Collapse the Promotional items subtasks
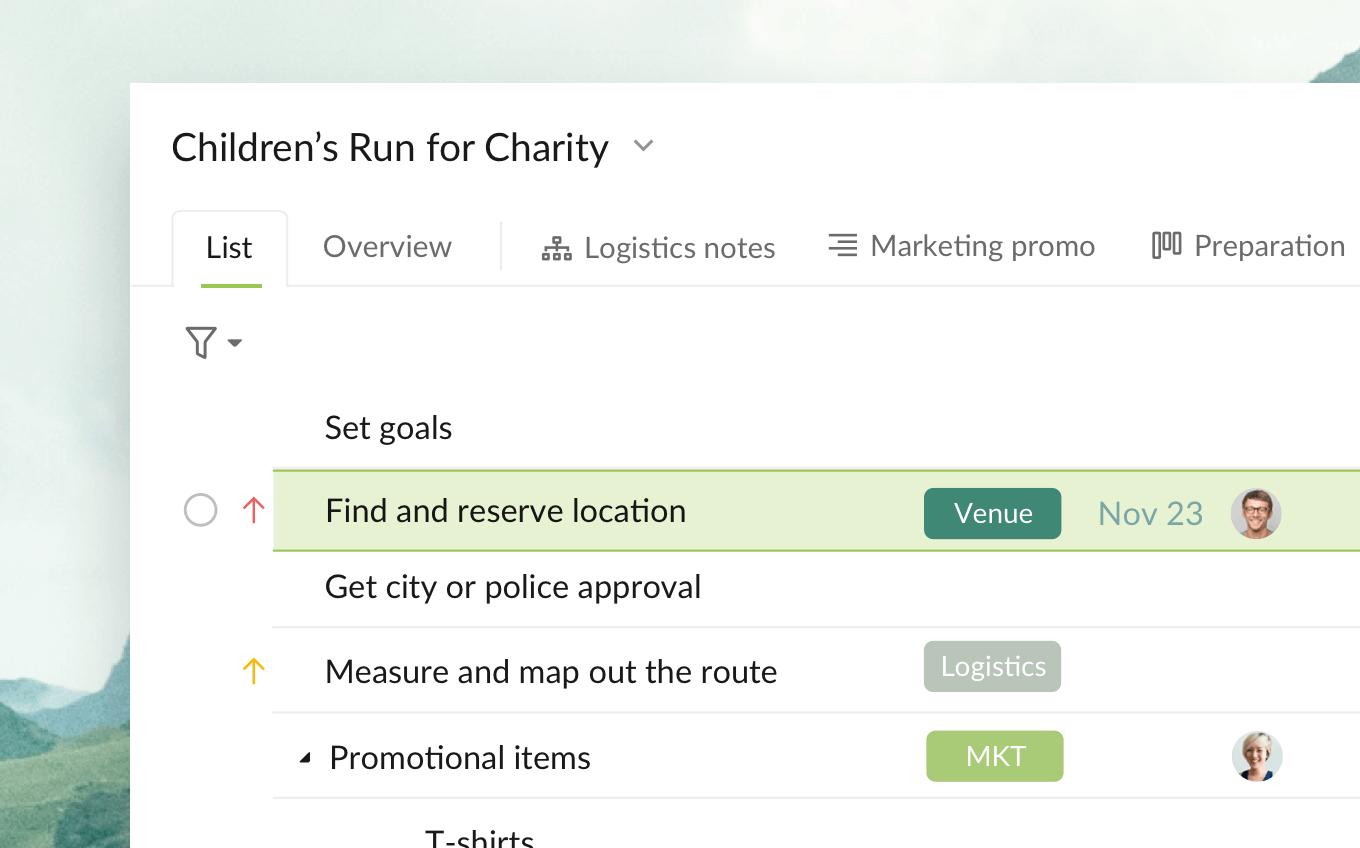Viewport: 1360px width, 848px height. 305,759
